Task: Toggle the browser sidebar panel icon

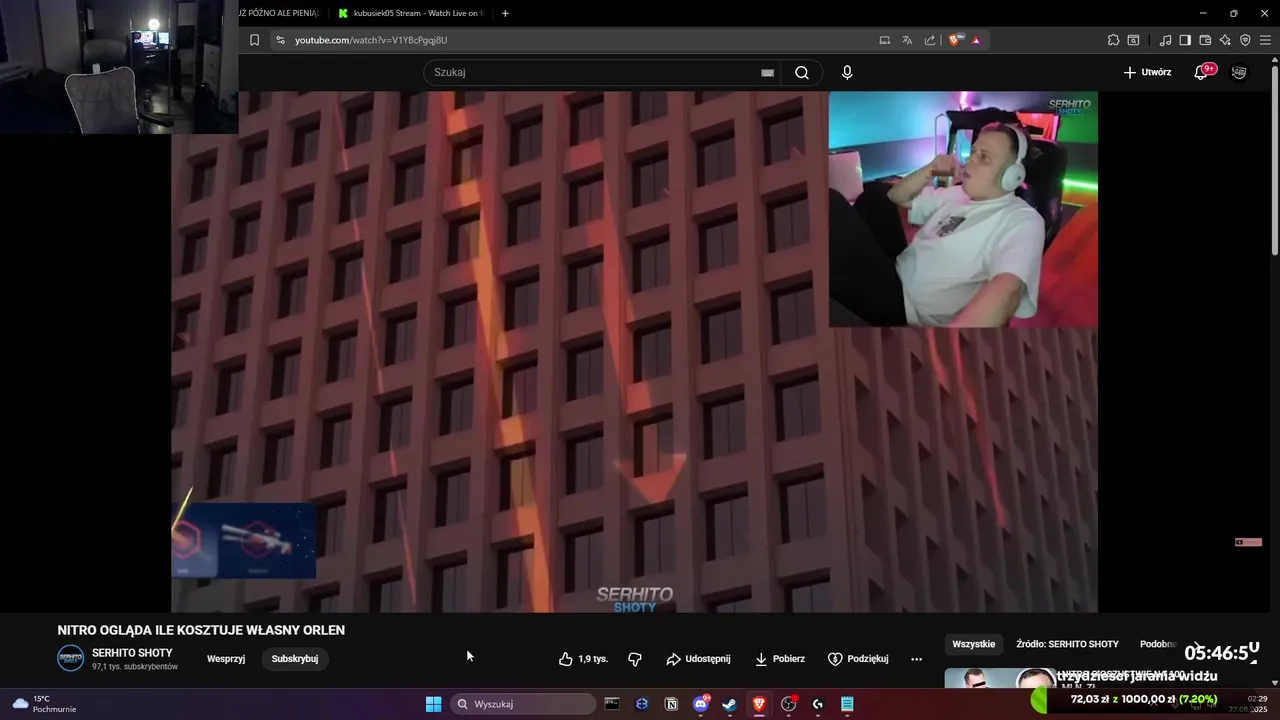Action: (1185, 40)
